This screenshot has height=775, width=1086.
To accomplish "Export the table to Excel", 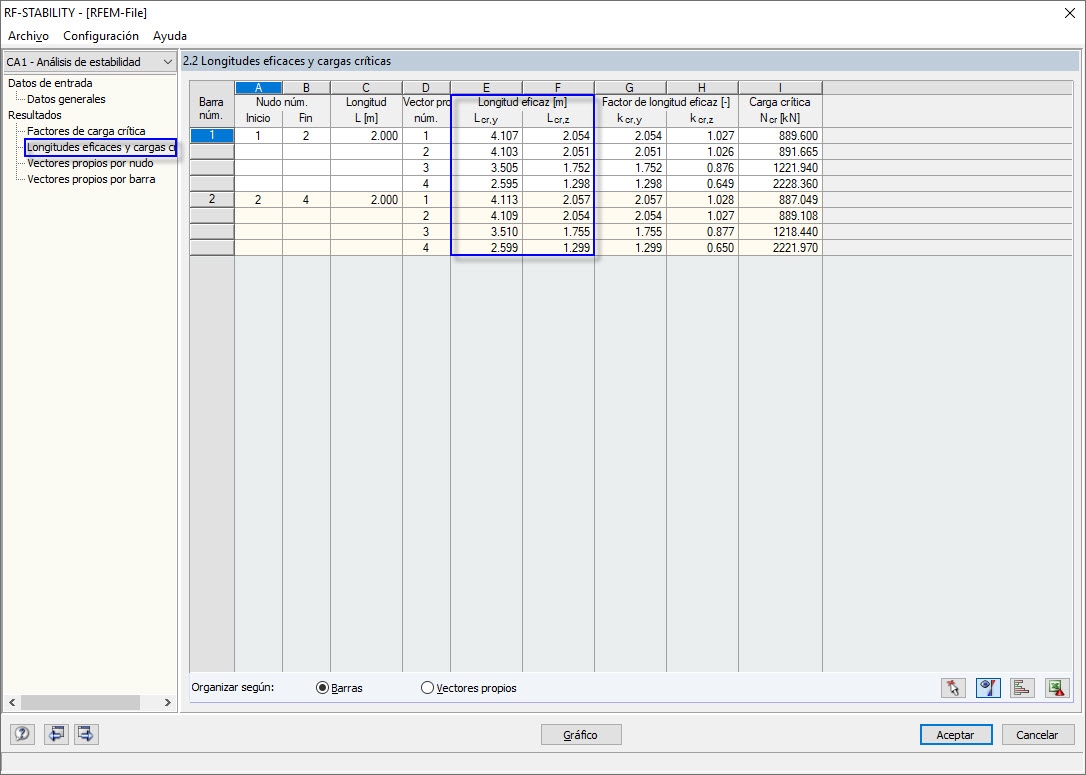I will click(1057, 688).
